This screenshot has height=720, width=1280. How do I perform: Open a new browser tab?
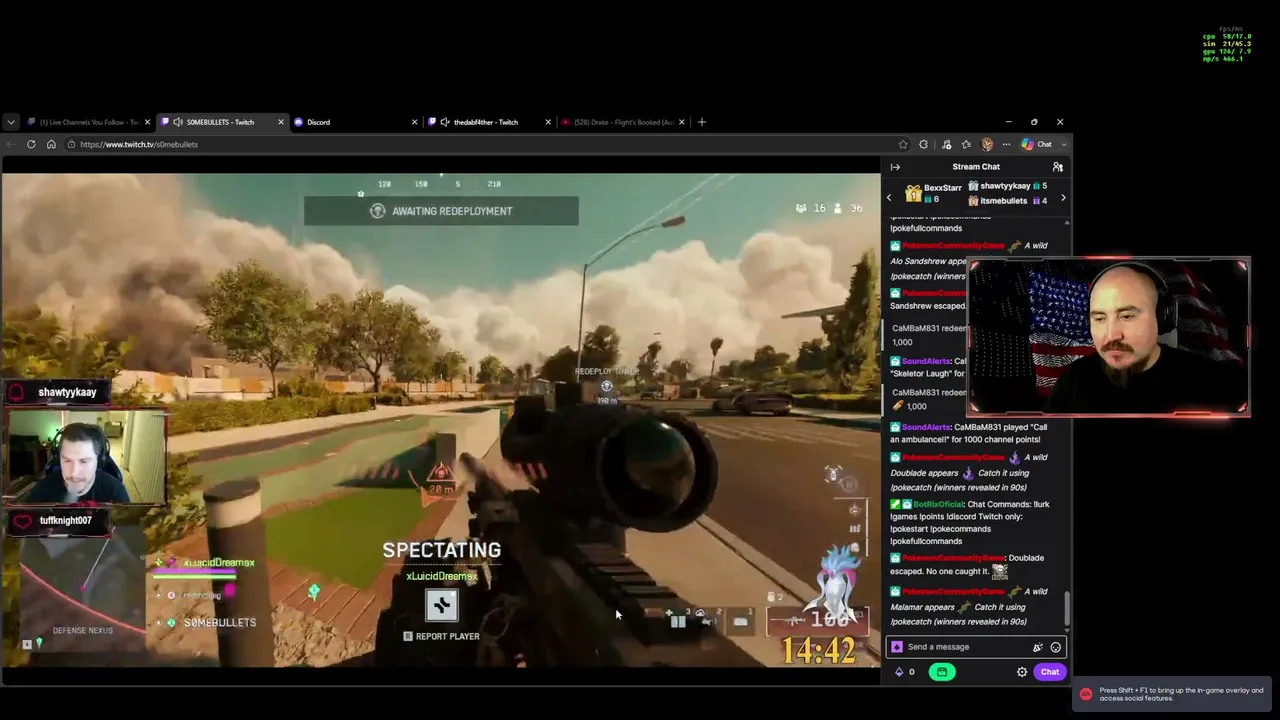coord(701,122)
